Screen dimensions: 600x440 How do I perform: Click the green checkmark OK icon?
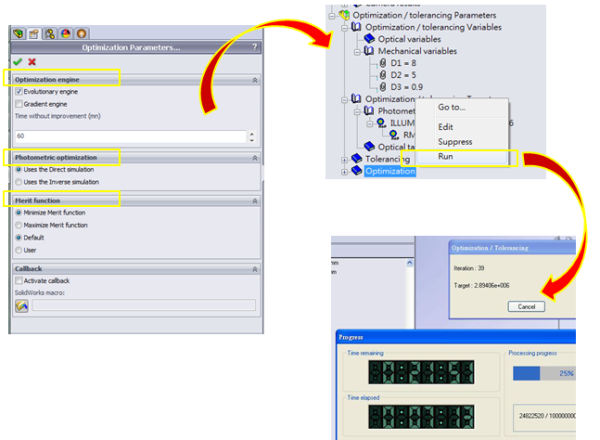point(18,62)
